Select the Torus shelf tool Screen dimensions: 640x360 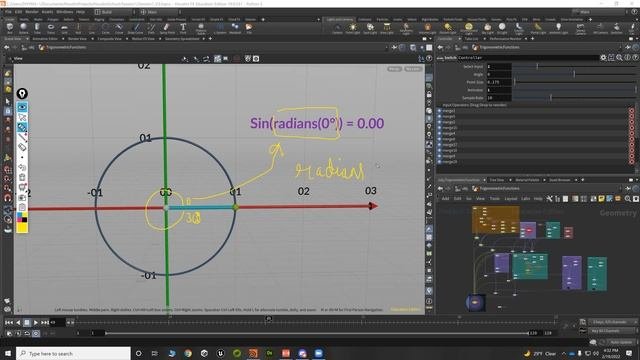click(x=51, y=28)
